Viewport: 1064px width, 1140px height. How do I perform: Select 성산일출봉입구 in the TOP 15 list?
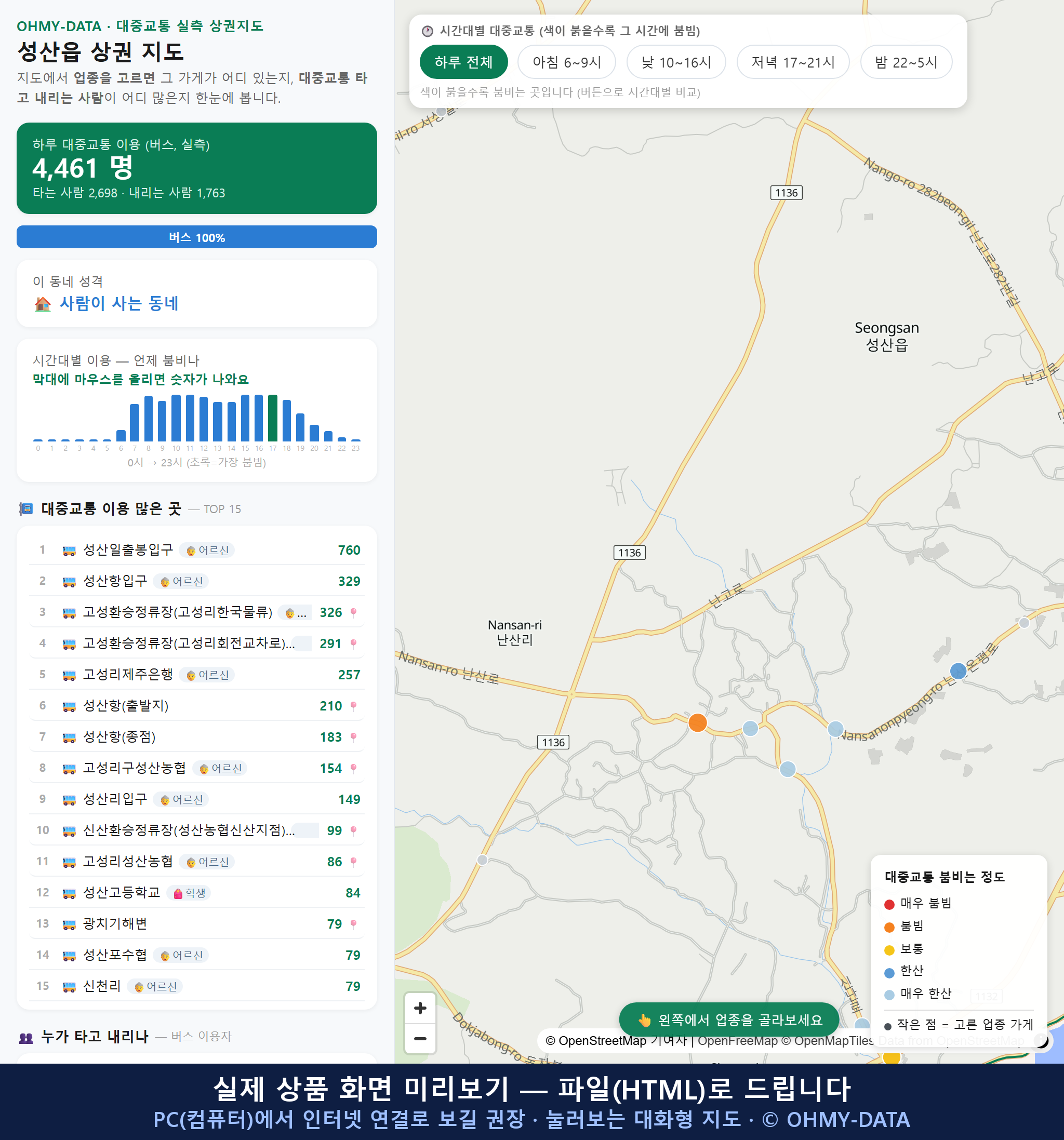pyautogui.click(x=197, y=550)
